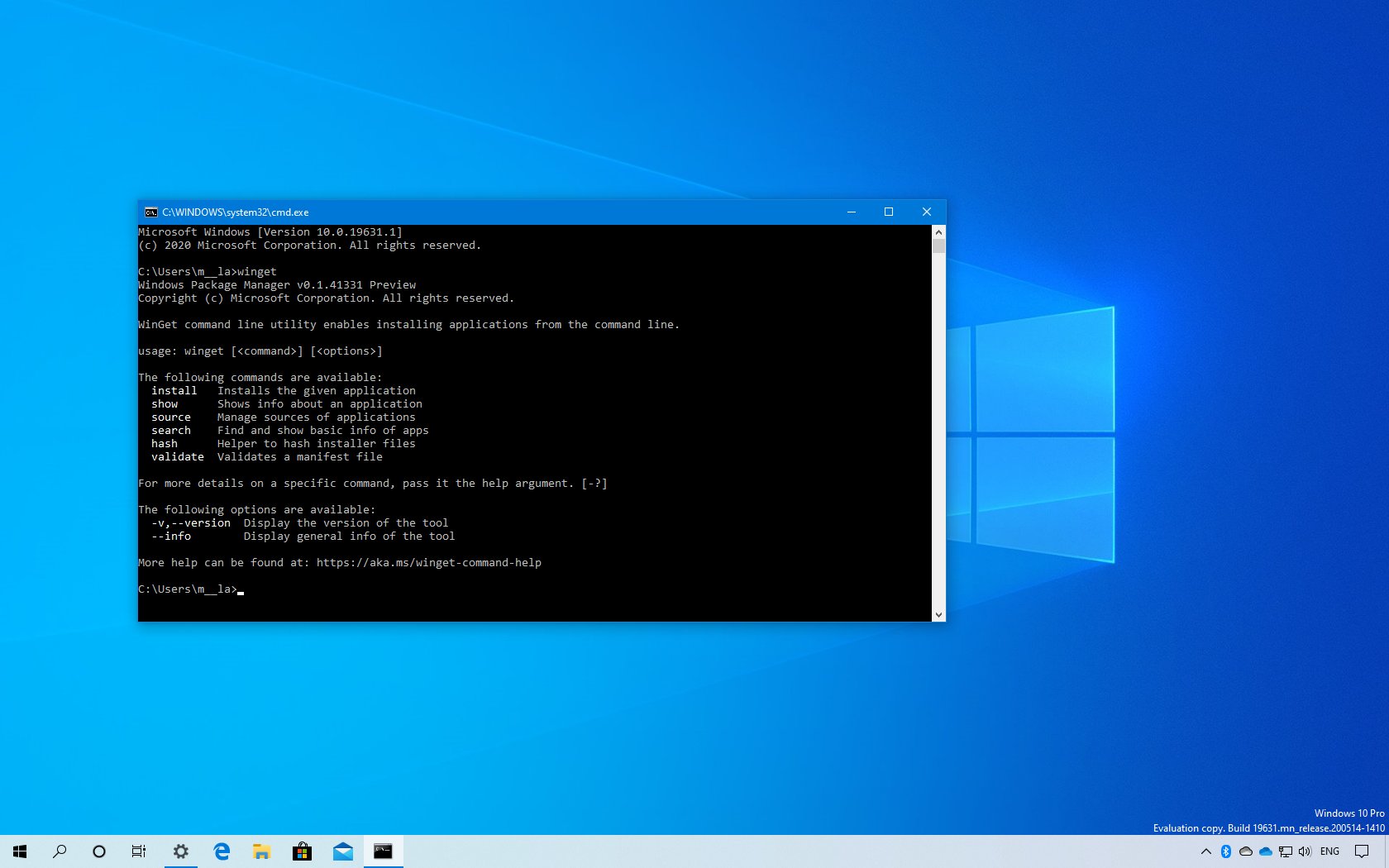The height and width of the screenshot is (868, 1389).
Task: Open Task View
Action: pos(139,851)
